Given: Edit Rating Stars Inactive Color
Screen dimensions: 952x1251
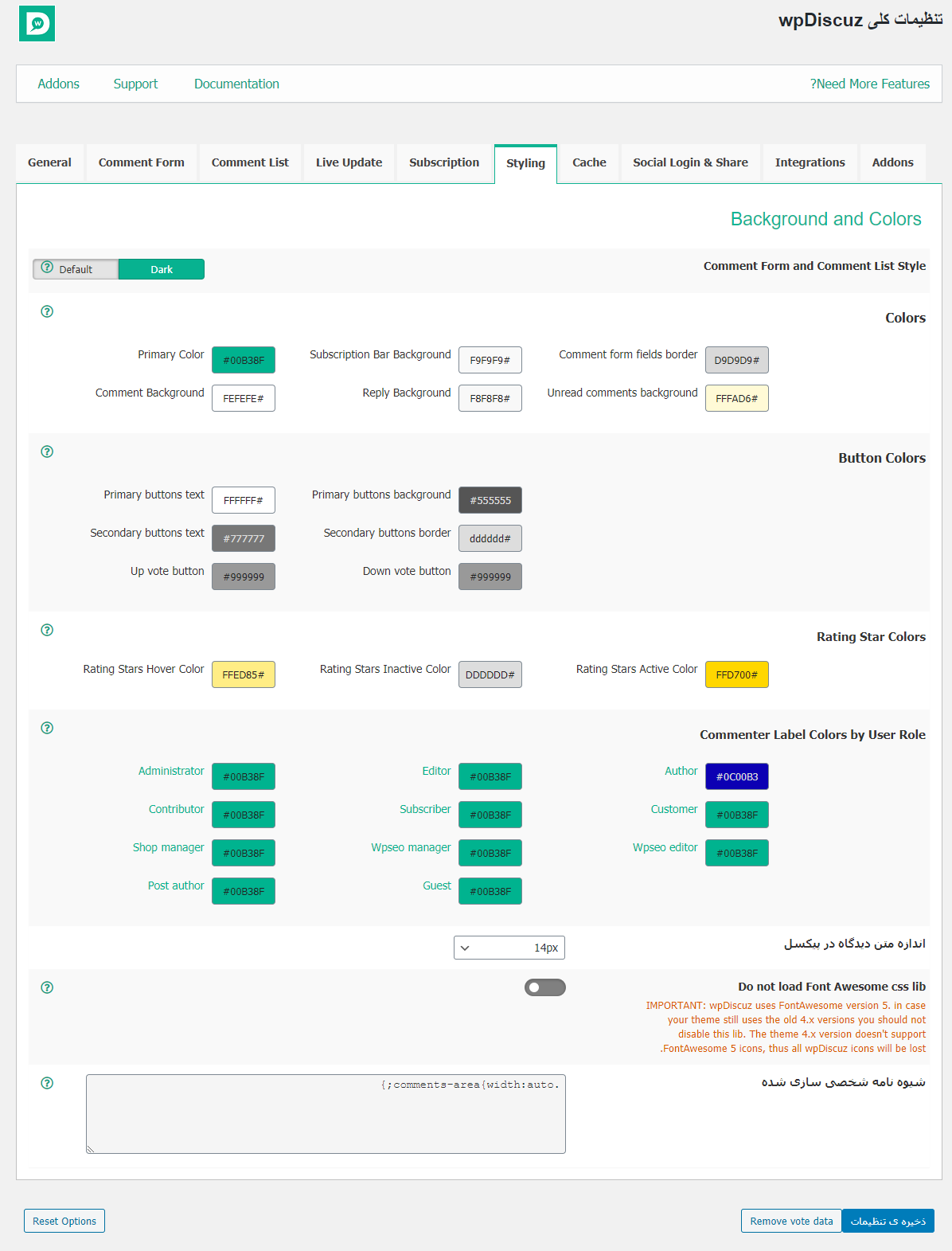Looking at the screenshot, I should [490, 674].
